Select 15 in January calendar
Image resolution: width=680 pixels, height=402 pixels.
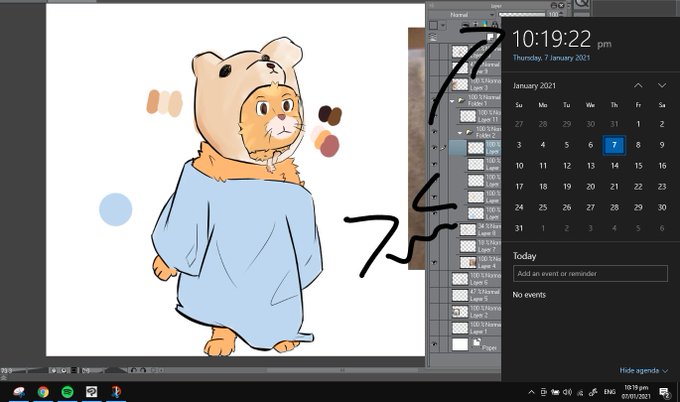[x=638, y=166]
